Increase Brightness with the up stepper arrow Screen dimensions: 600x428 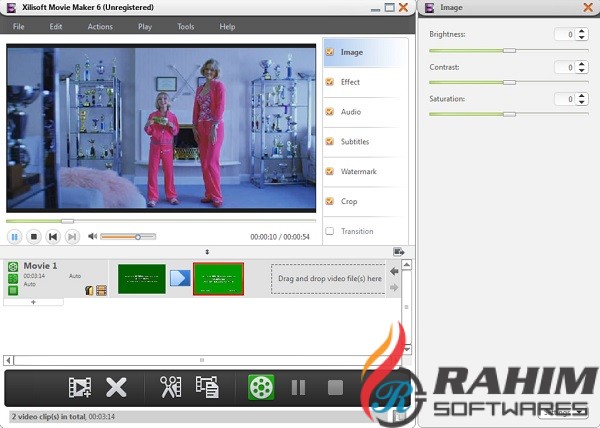(x=582, y=31)
